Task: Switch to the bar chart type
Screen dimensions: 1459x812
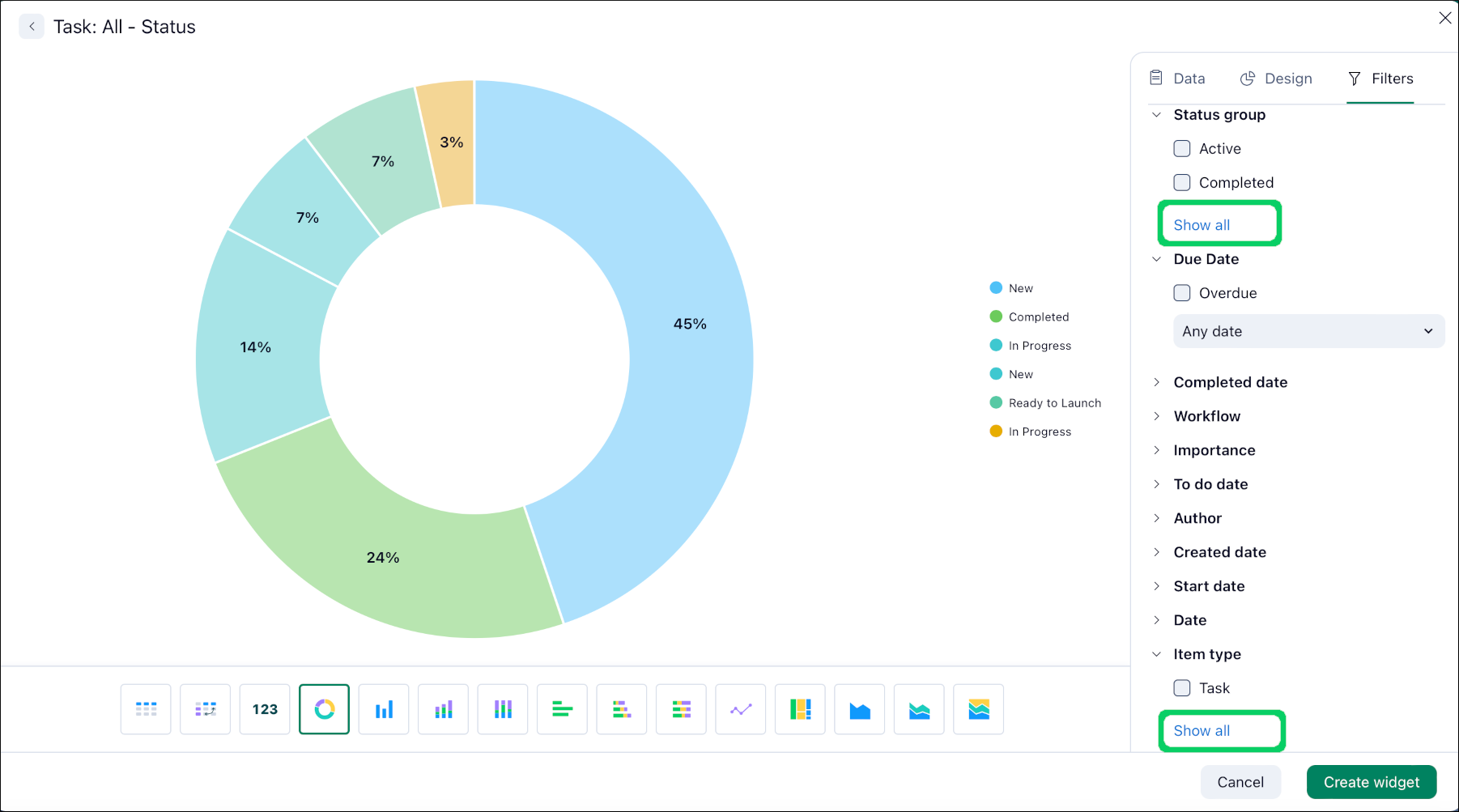Action: 383,709
